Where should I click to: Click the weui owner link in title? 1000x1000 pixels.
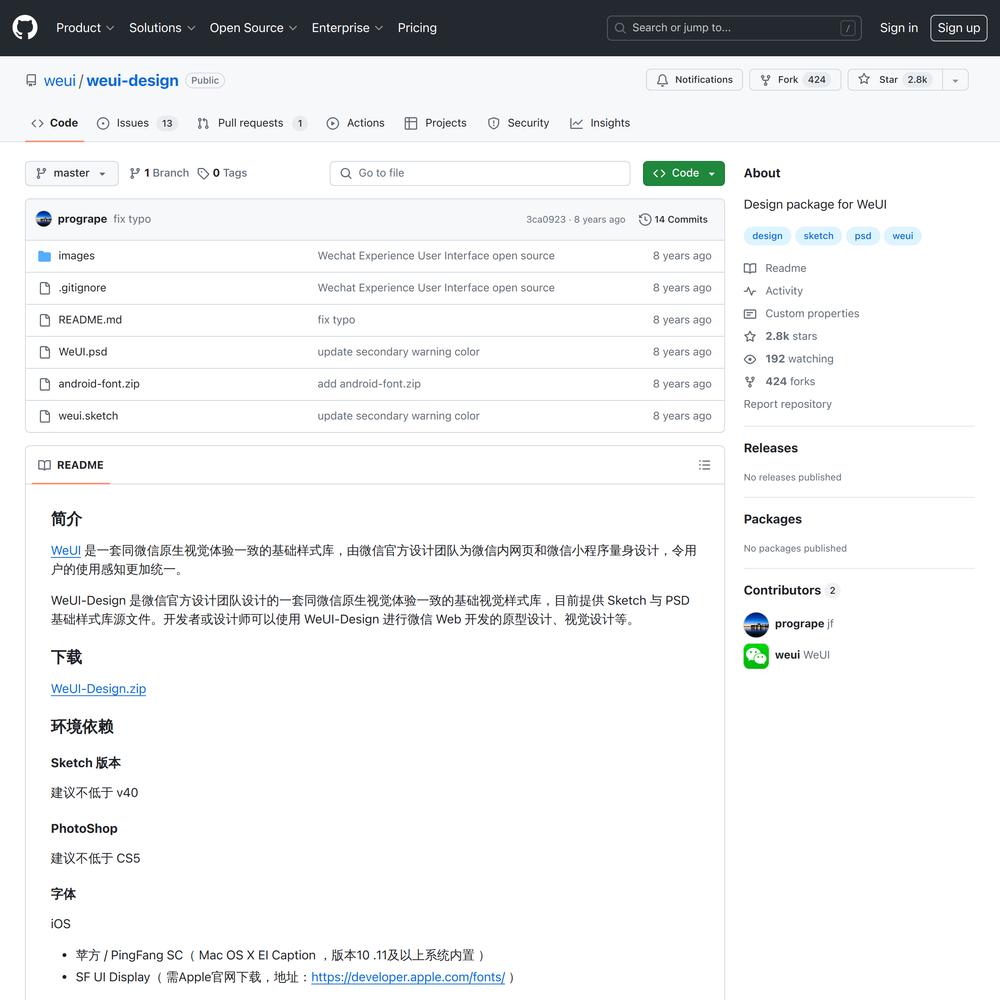pyautogui.click(x=59, y=80)
